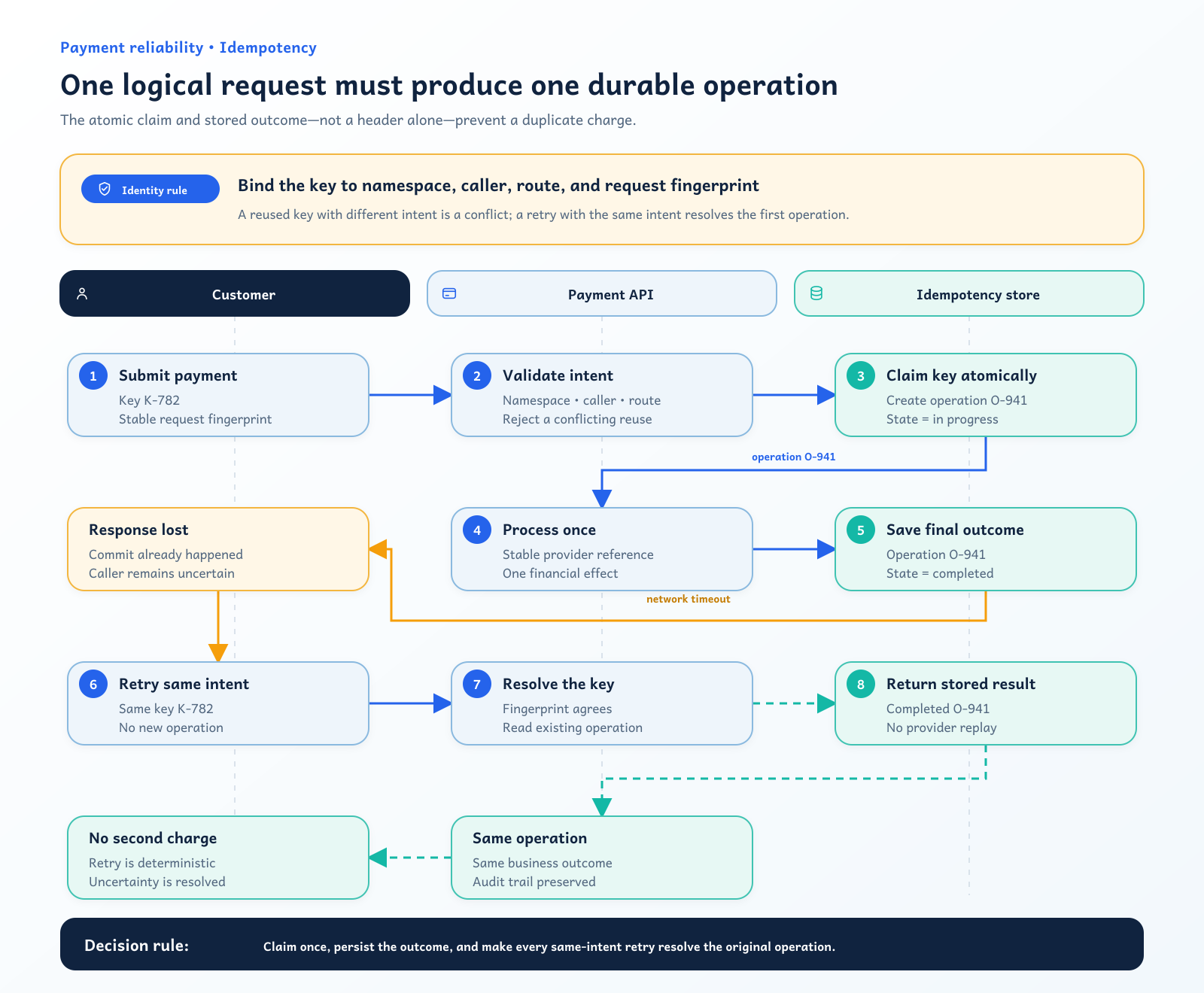The image size is (1204, 993).
Task: Click 'State = in progress' text
Action: coord(942,419)
